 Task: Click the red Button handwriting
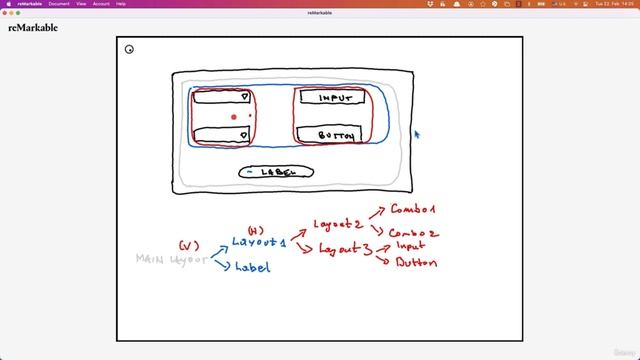[x=416, y=262]
